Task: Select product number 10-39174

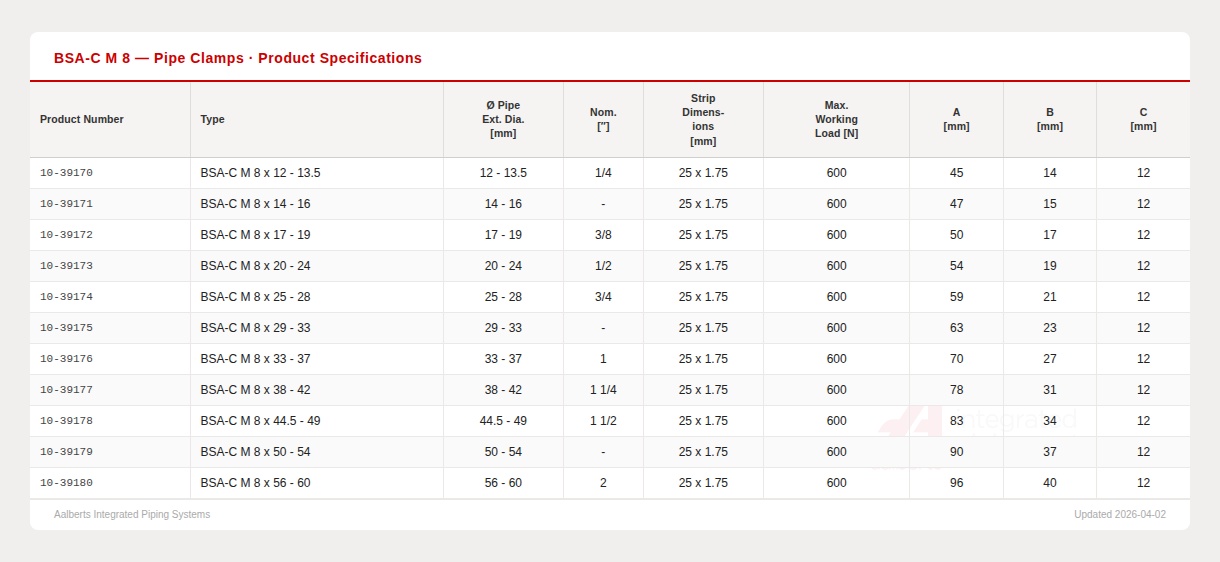Action: 66,297
